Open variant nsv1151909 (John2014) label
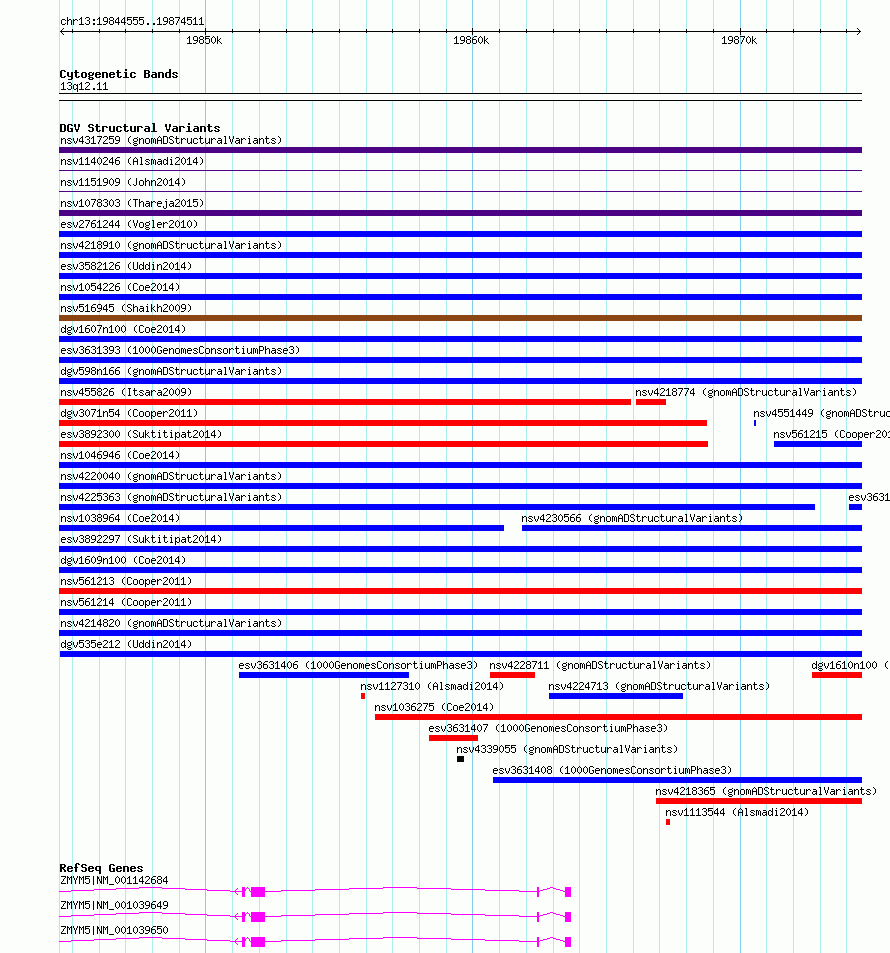Viewport: 890px width, 953px height. (123, 182)
